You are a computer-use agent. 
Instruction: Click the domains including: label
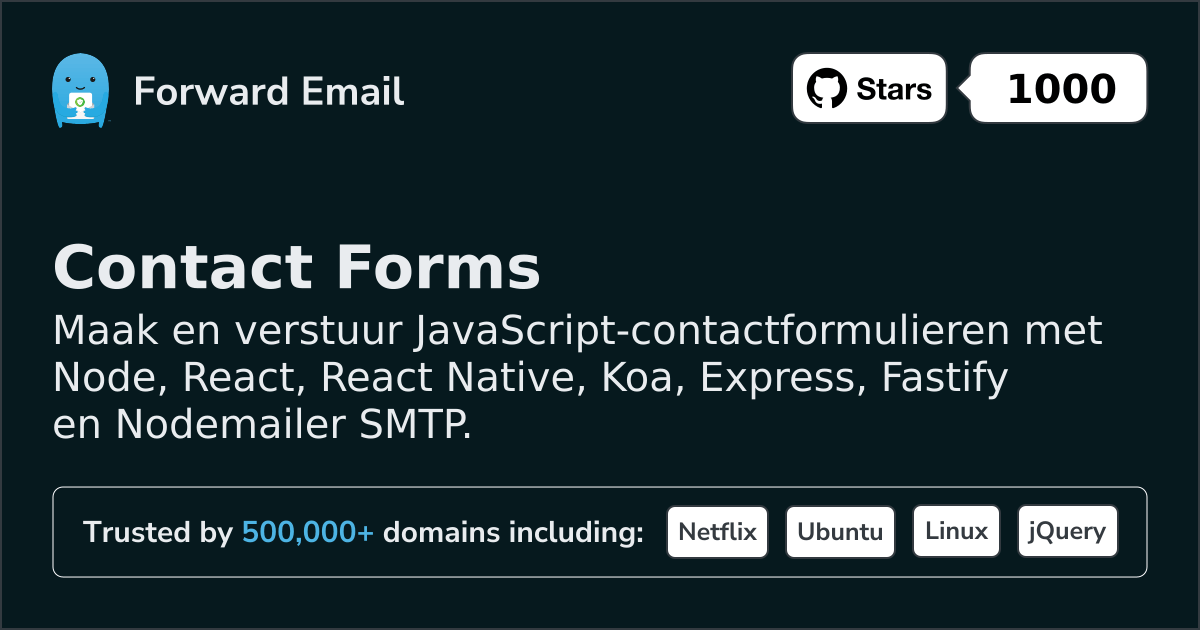click(513, 533)
